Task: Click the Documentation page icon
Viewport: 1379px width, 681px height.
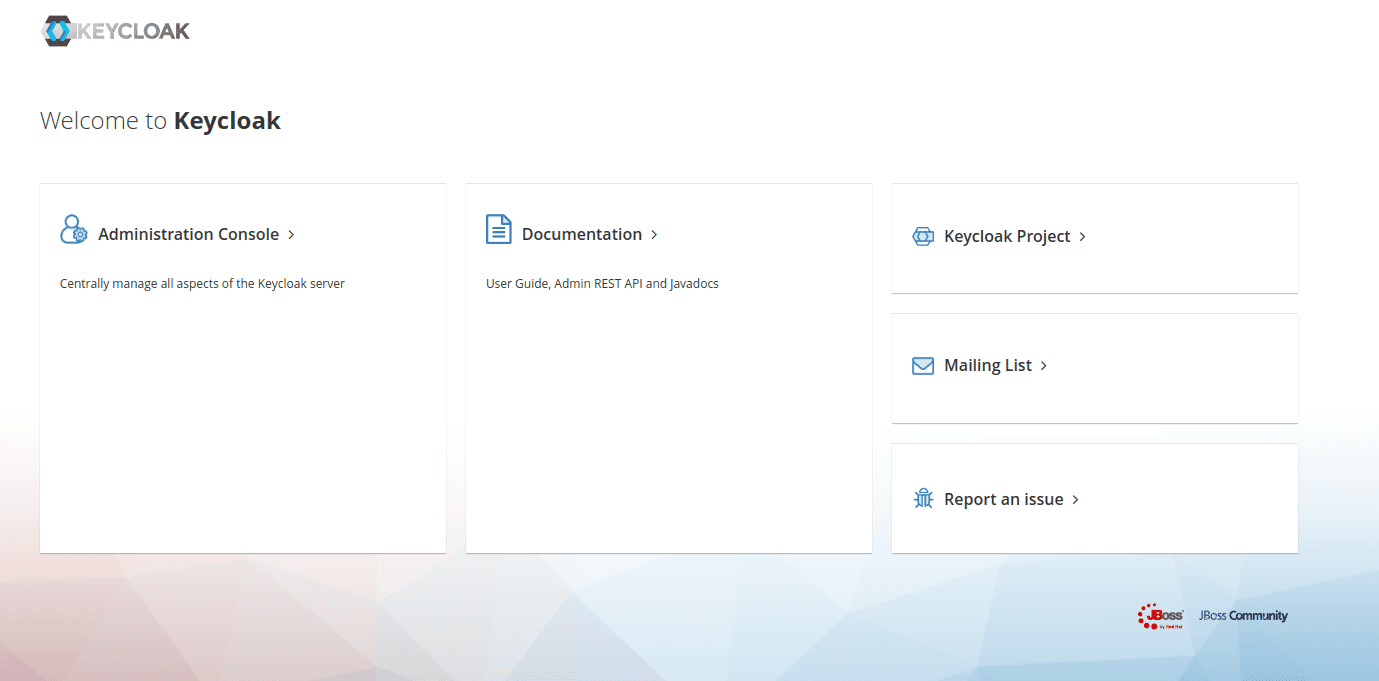Action: tap(498, 229)
